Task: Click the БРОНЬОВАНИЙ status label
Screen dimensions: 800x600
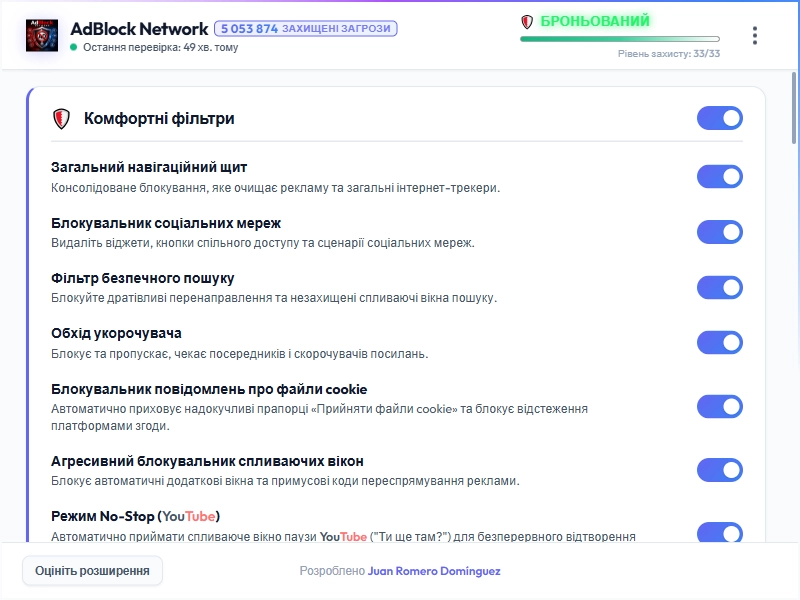Action: (595, 21)
